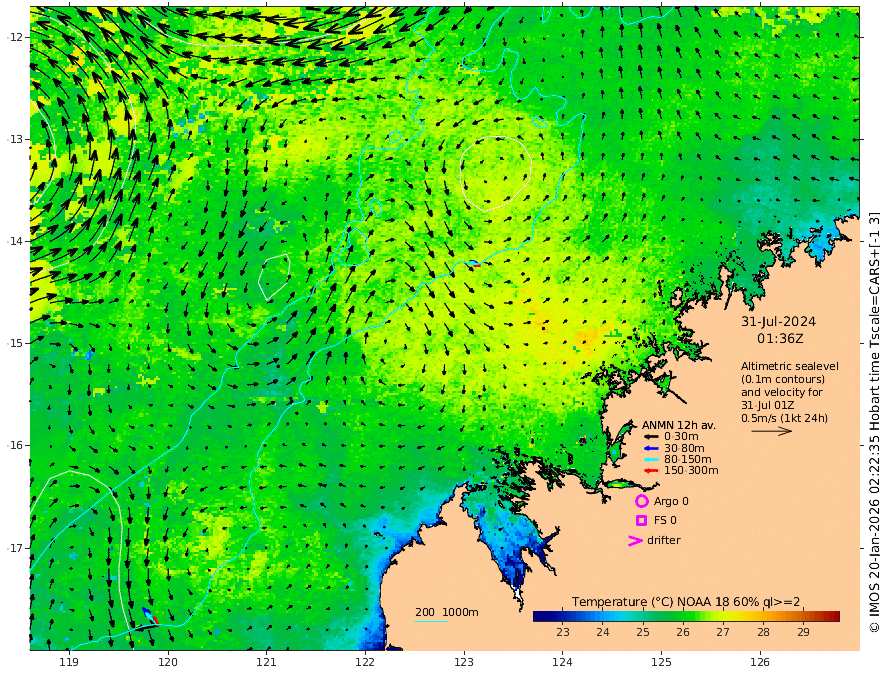Click the colorbar tick label 24
Screen dimensions: 880x680
603,632
